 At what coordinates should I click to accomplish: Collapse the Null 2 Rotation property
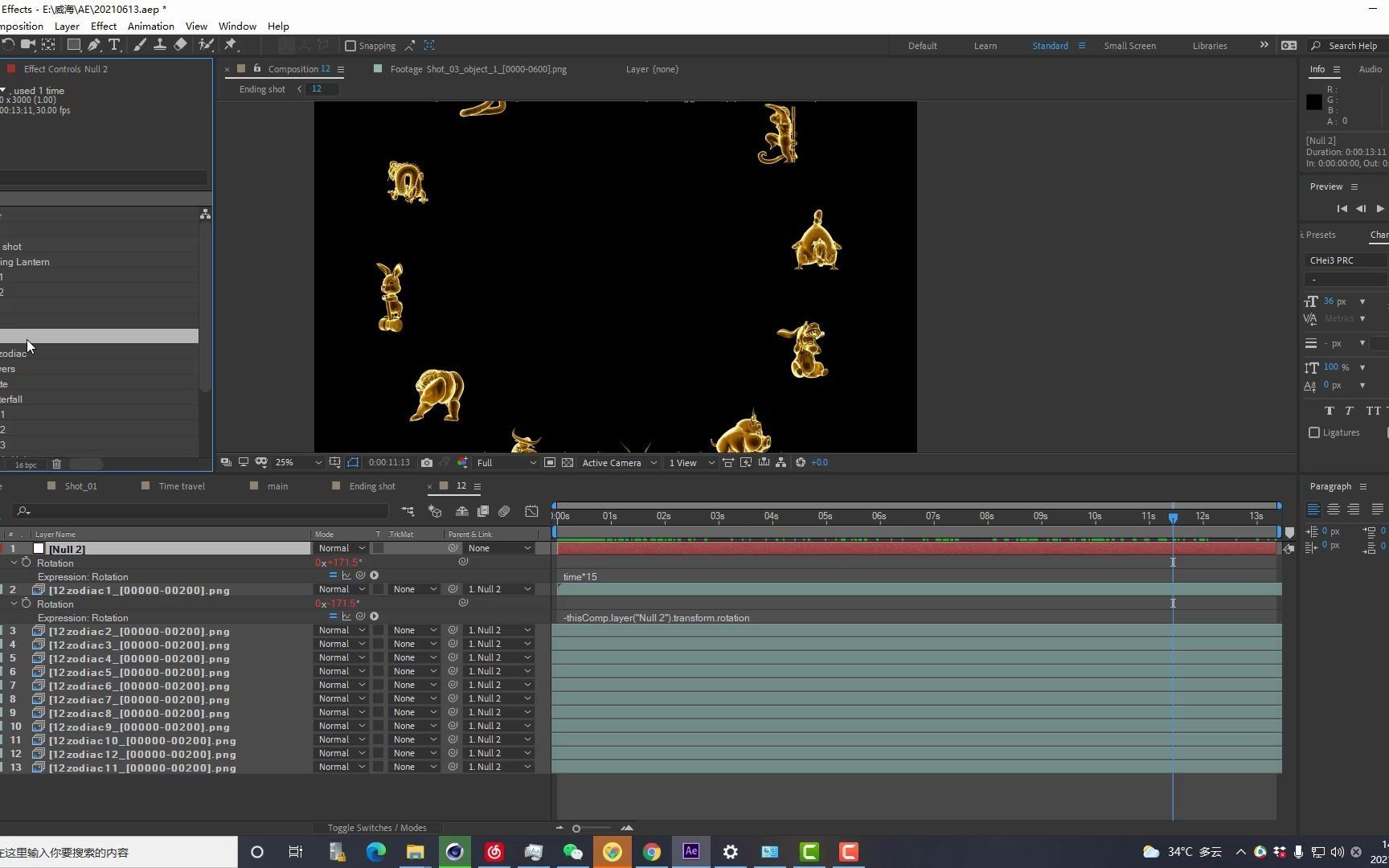pos(14,563)
